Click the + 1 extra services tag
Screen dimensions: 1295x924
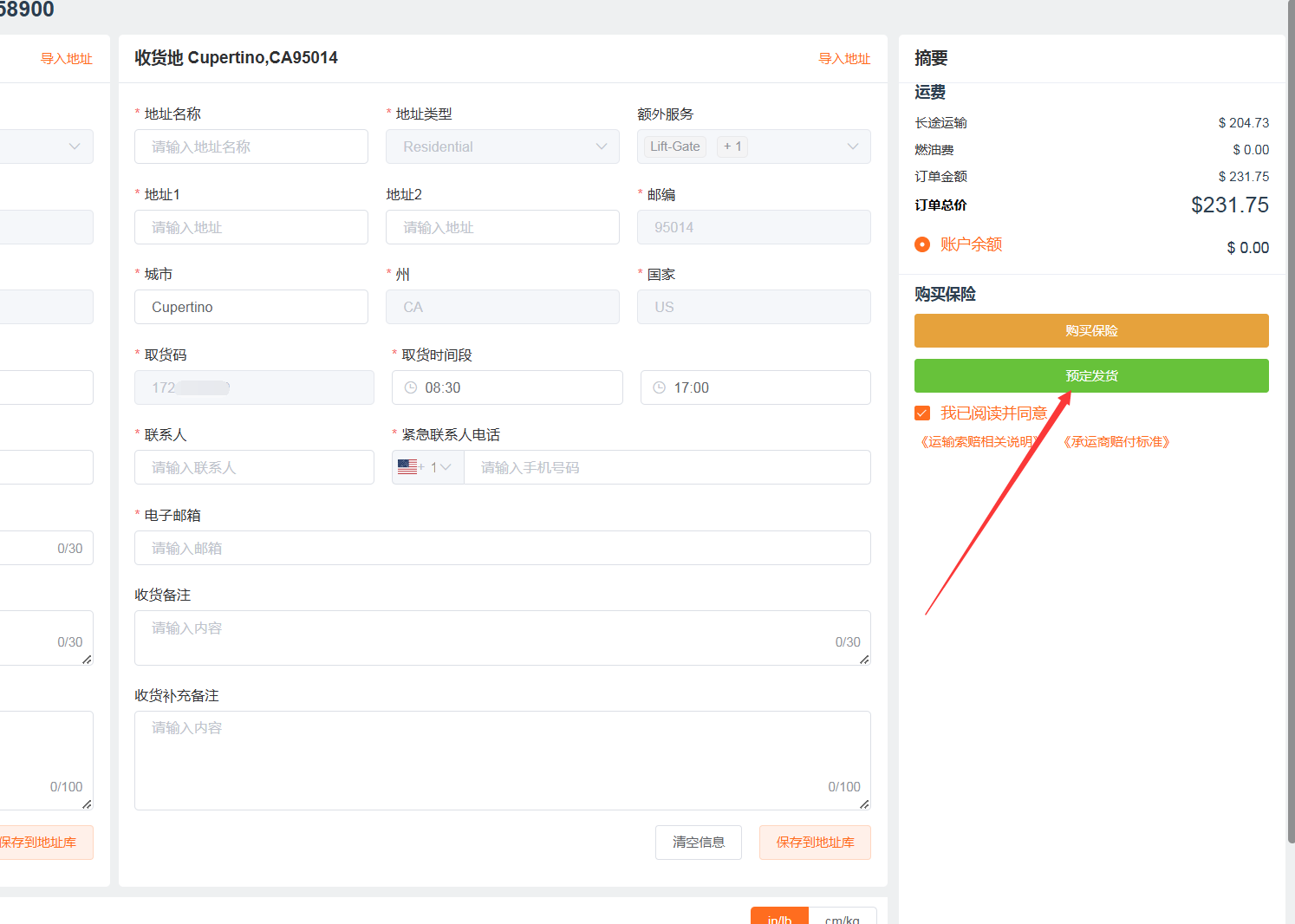pyautogui.click(x=732, y=146)
